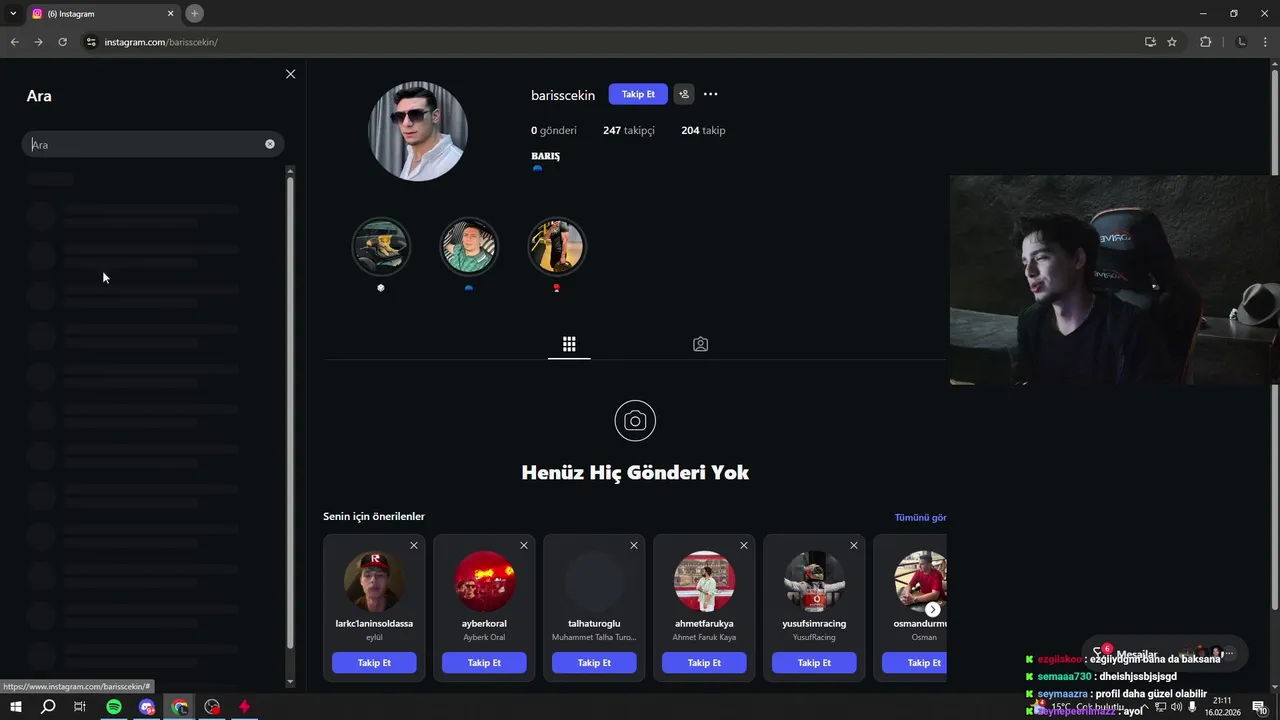This screenshot has height=720, width=1280.
Task: Open Chrome extensions puzzle icon
Action: 1205,42
